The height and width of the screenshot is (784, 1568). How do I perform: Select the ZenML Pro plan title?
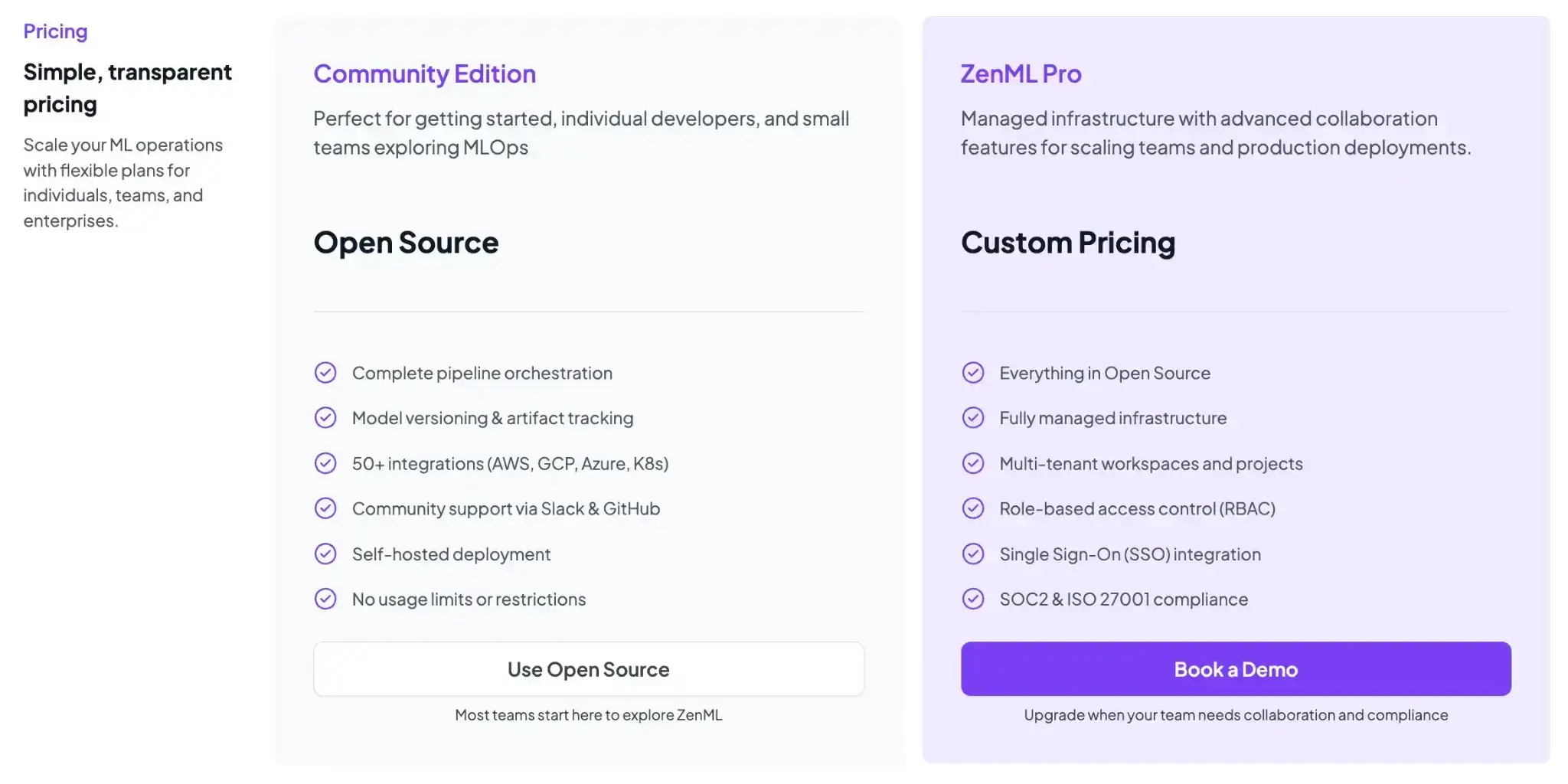click(1021, 74)
